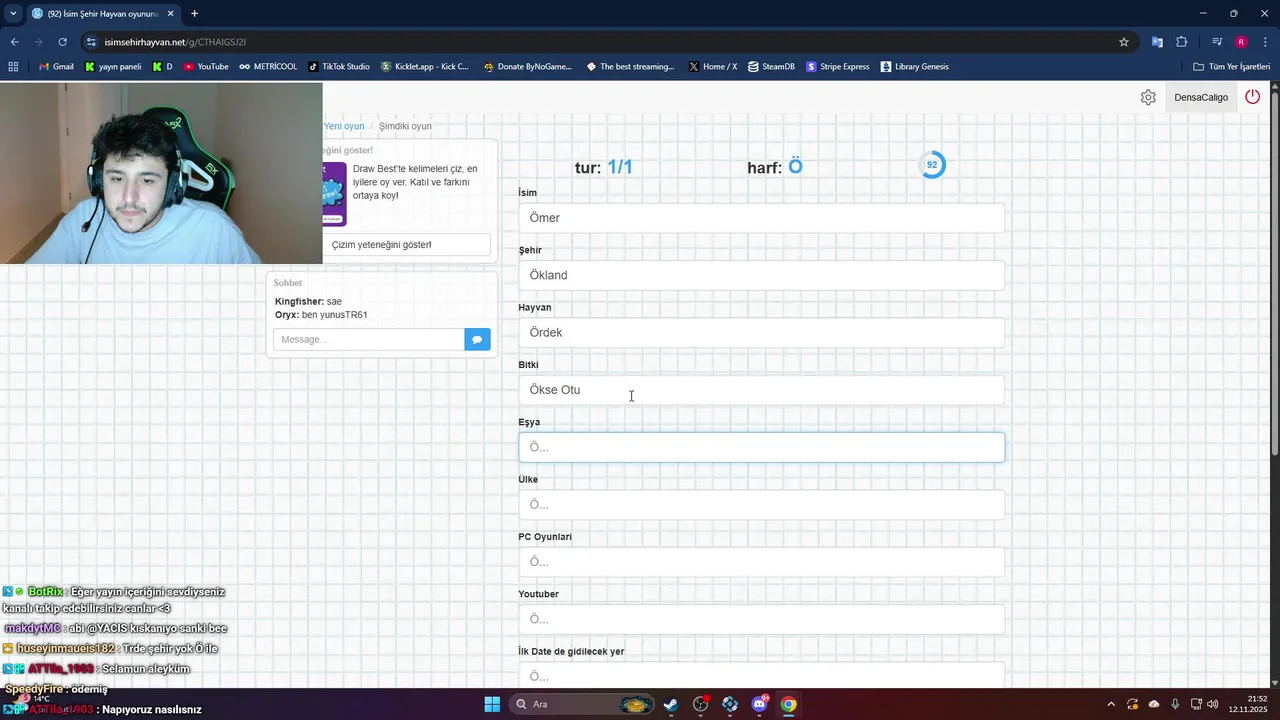Image resolution: width=1280 pixels, height=720 pixels.
Task: Open the apps grid in bookmarks bar
Action: 13,67
